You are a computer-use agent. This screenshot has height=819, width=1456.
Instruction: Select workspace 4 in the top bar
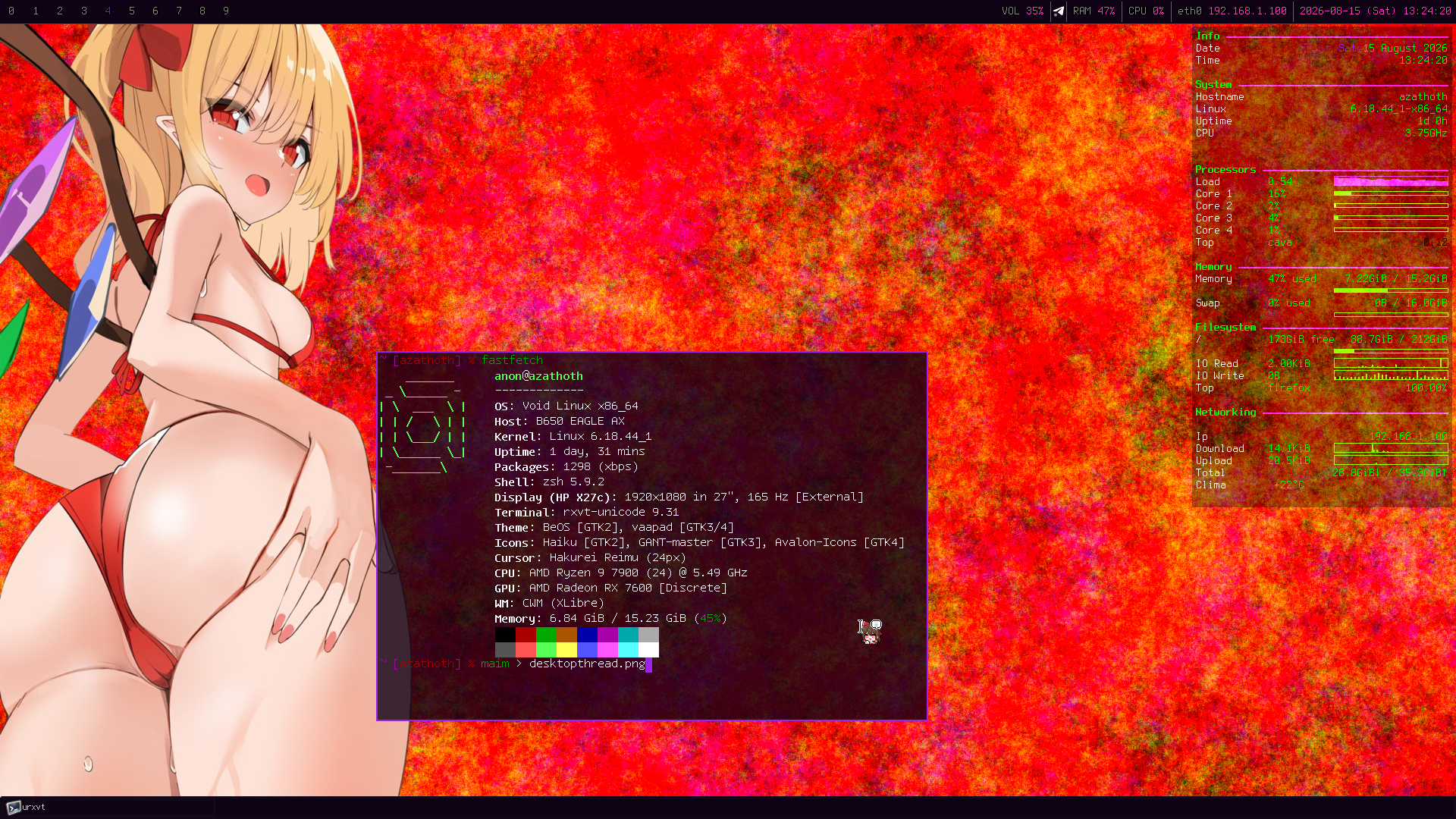pos(108,11)
